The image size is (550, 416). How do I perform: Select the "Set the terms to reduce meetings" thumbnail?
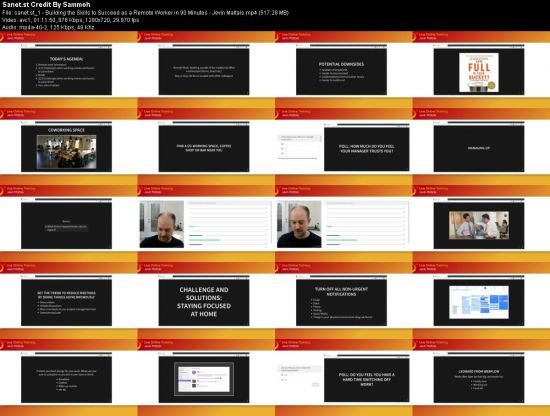[66, 302]
